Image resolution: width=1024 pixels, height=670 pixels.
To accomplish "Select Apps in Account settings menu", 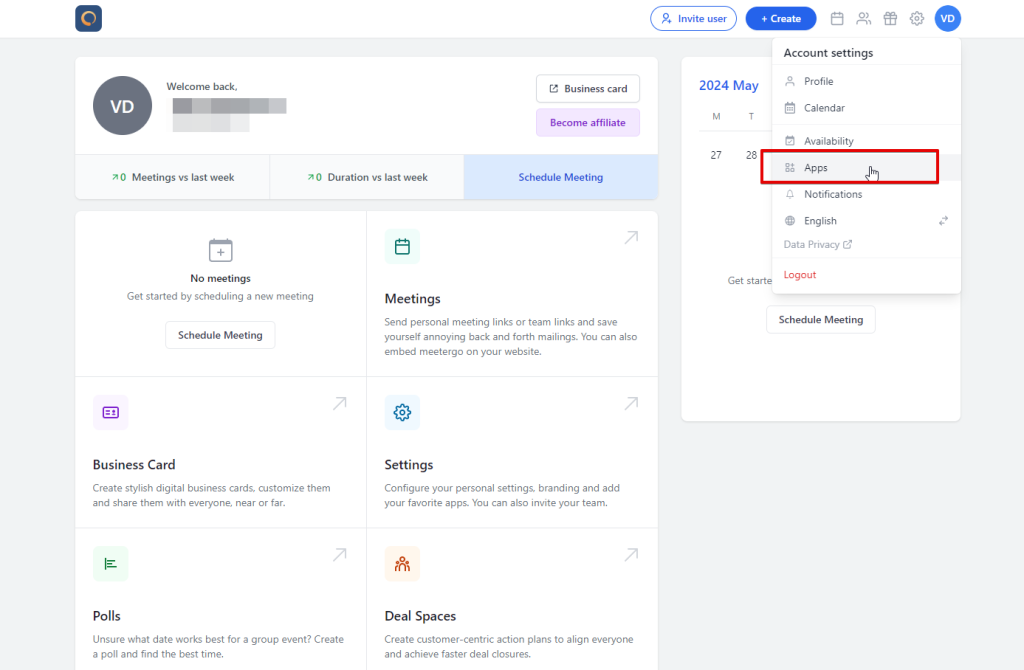I will point(816,168).
